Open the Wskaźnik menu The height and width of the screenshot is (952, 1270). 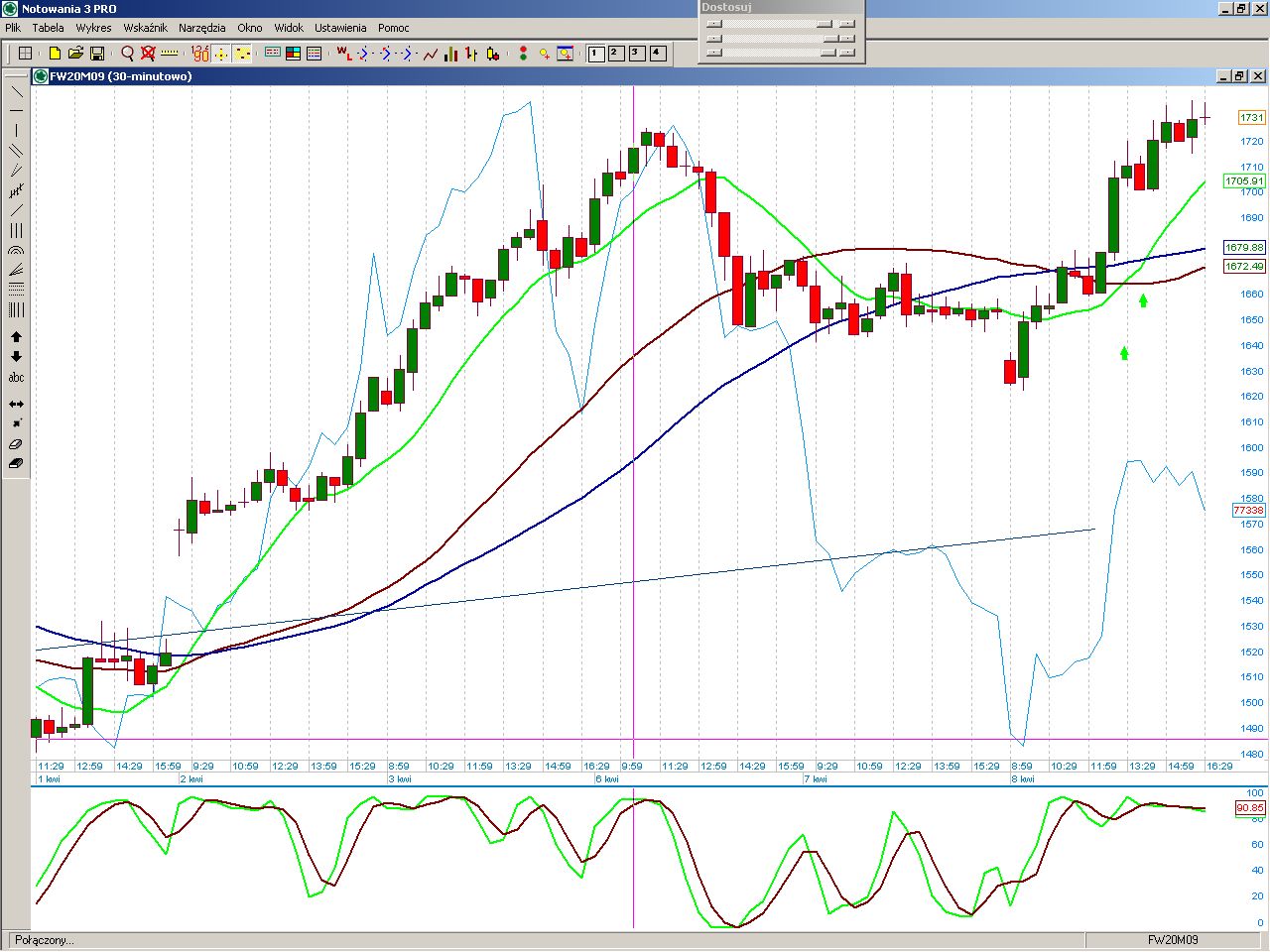(x=145, y=28)
